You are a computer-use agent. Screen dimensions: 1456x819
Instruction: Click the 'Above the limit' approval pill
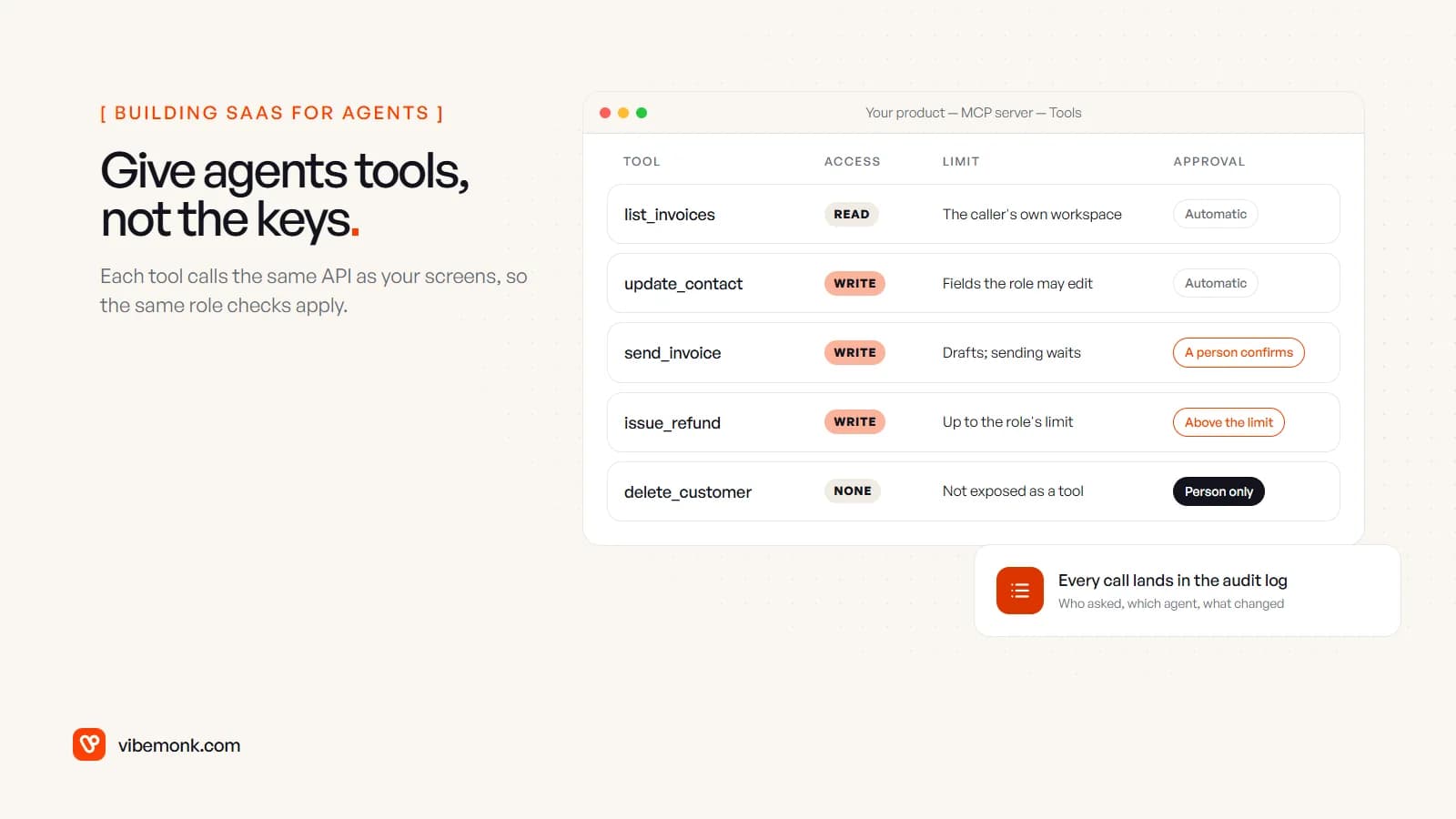click(1228, 422)
